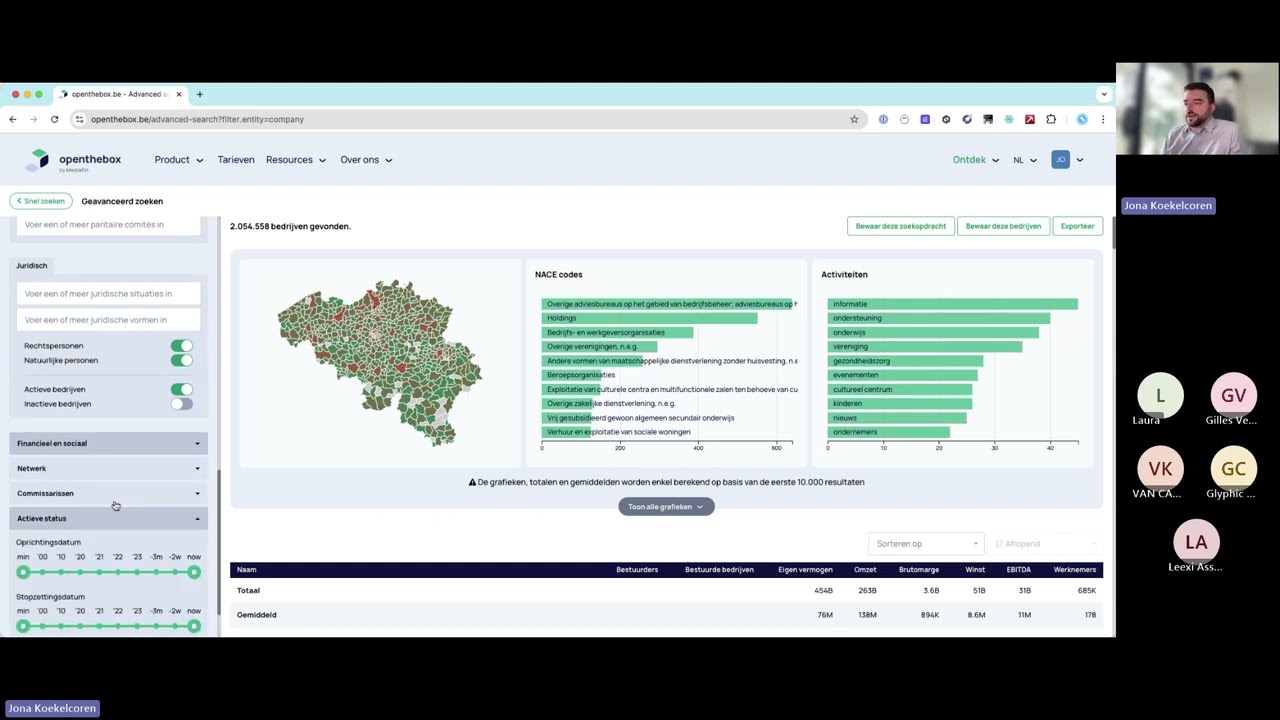Screen dimensions: 1280x720
Task: Click the evenementen bar in Activiteiten
Action: tap(902, 375)
